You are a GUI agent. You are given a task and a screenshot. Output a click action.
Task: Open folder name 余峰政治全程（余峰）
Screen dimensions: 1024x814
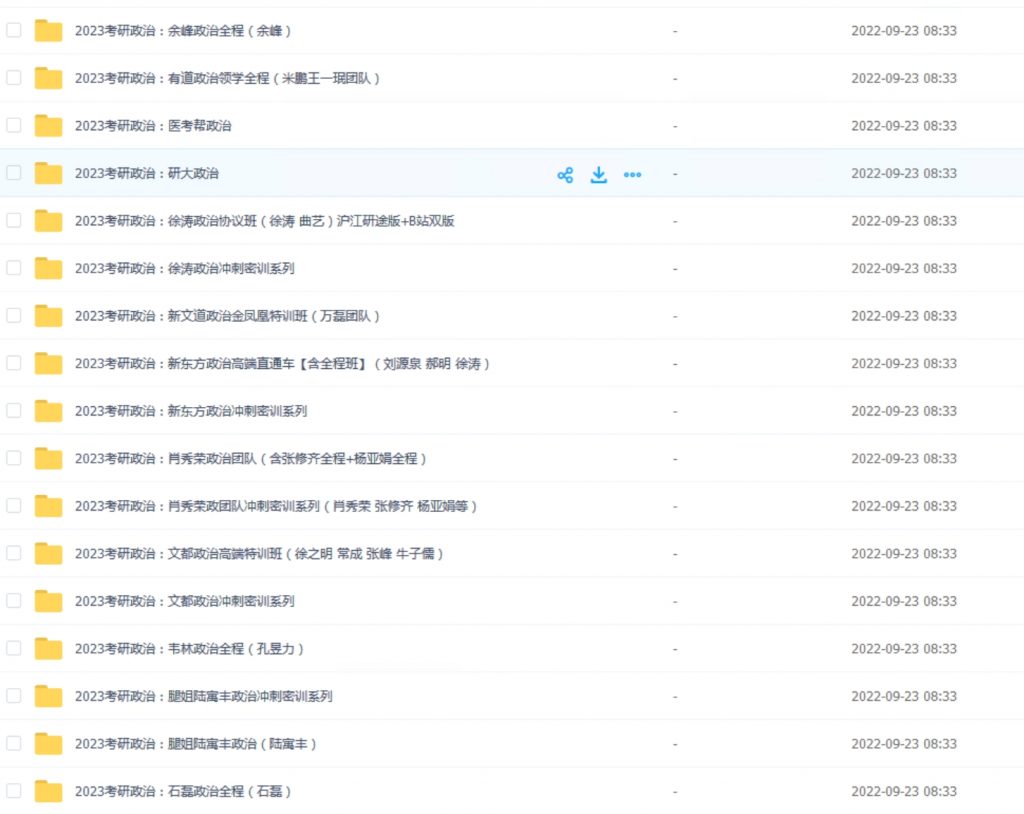tap(183, 31)
